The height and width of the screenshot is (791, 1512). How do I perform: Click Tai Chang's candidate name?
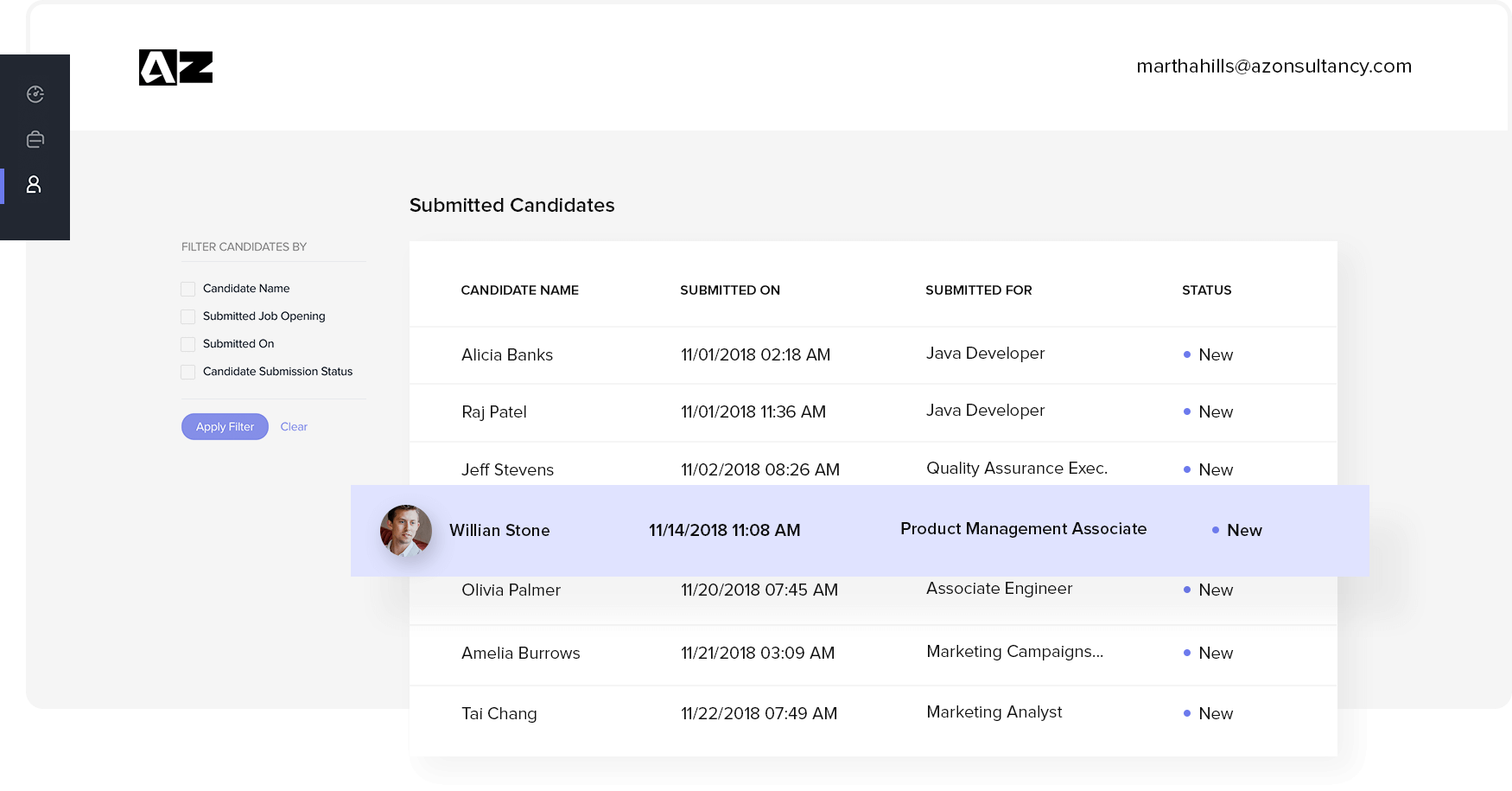[499, 714]
